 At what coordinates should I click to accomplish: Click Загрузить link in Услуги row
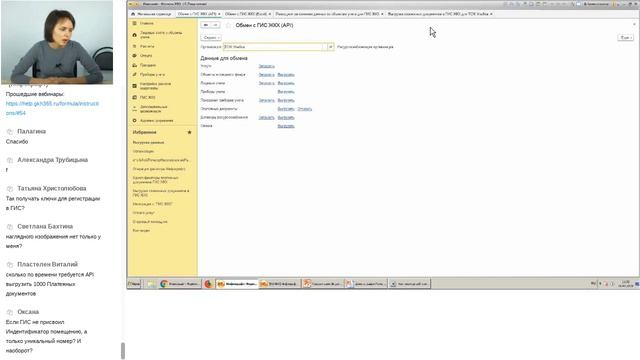coord(267,66)
